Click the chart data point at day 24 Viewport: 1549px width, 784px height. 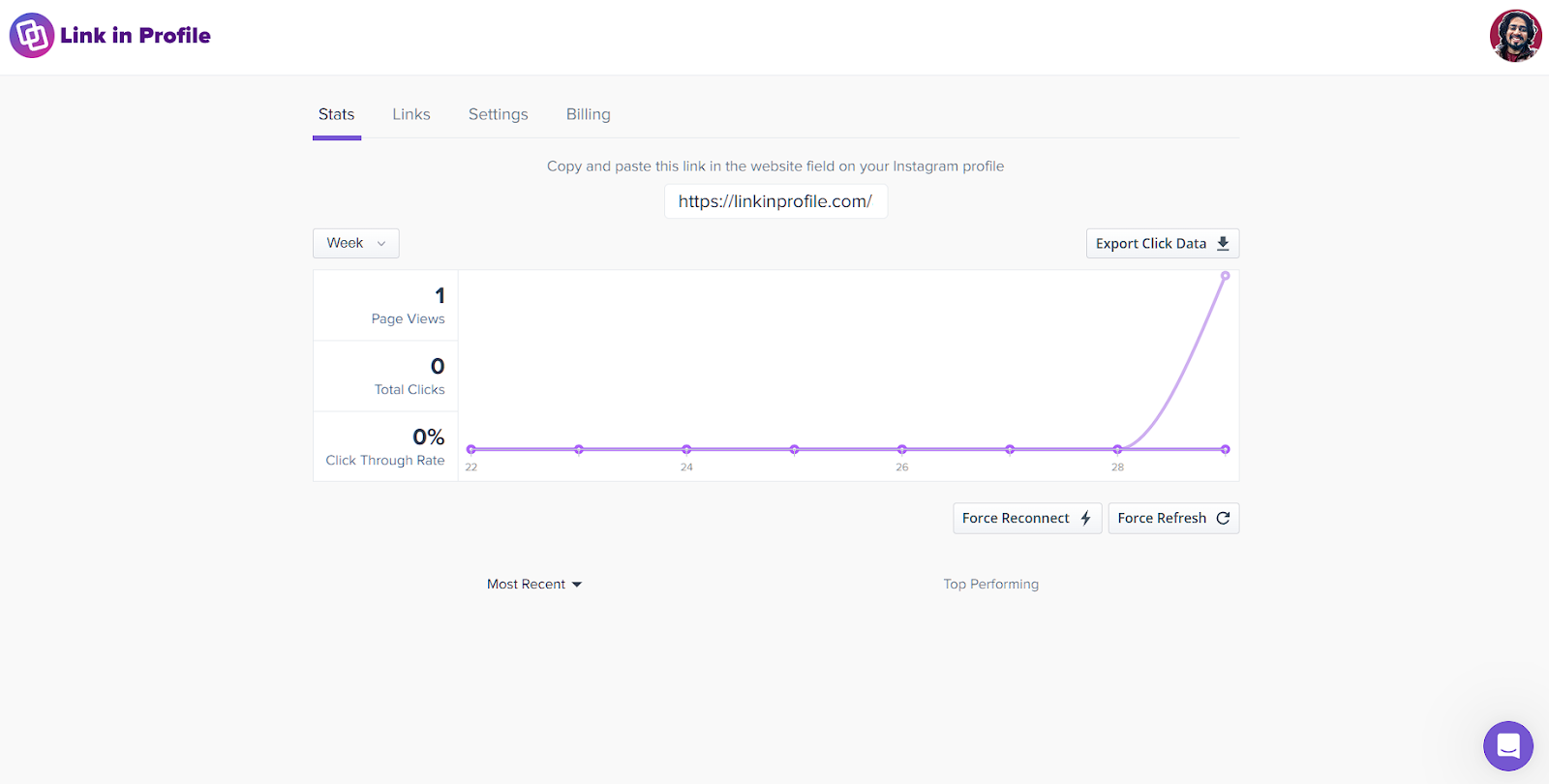[x=686, y=449]
